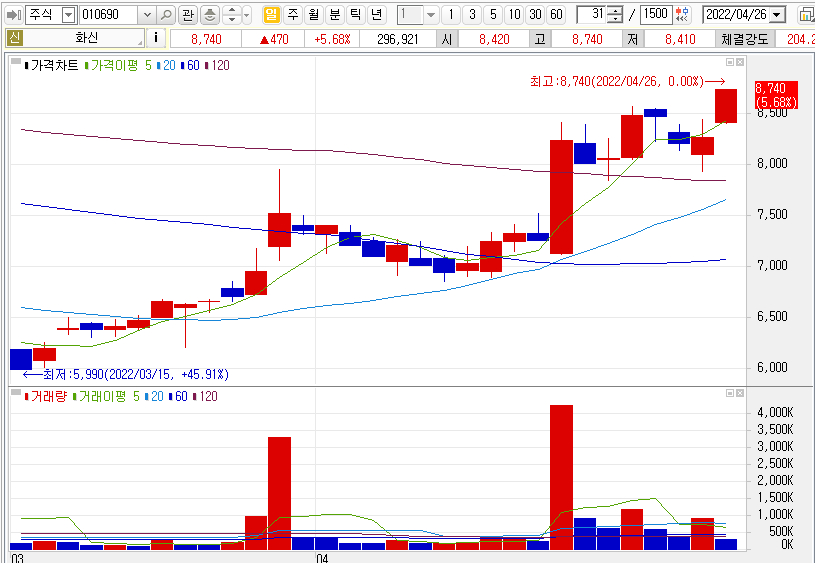Viewport: 815px width, 563px height.
Task: Click the large red candle on the 8,000 surge
Action: coord(561,197)
